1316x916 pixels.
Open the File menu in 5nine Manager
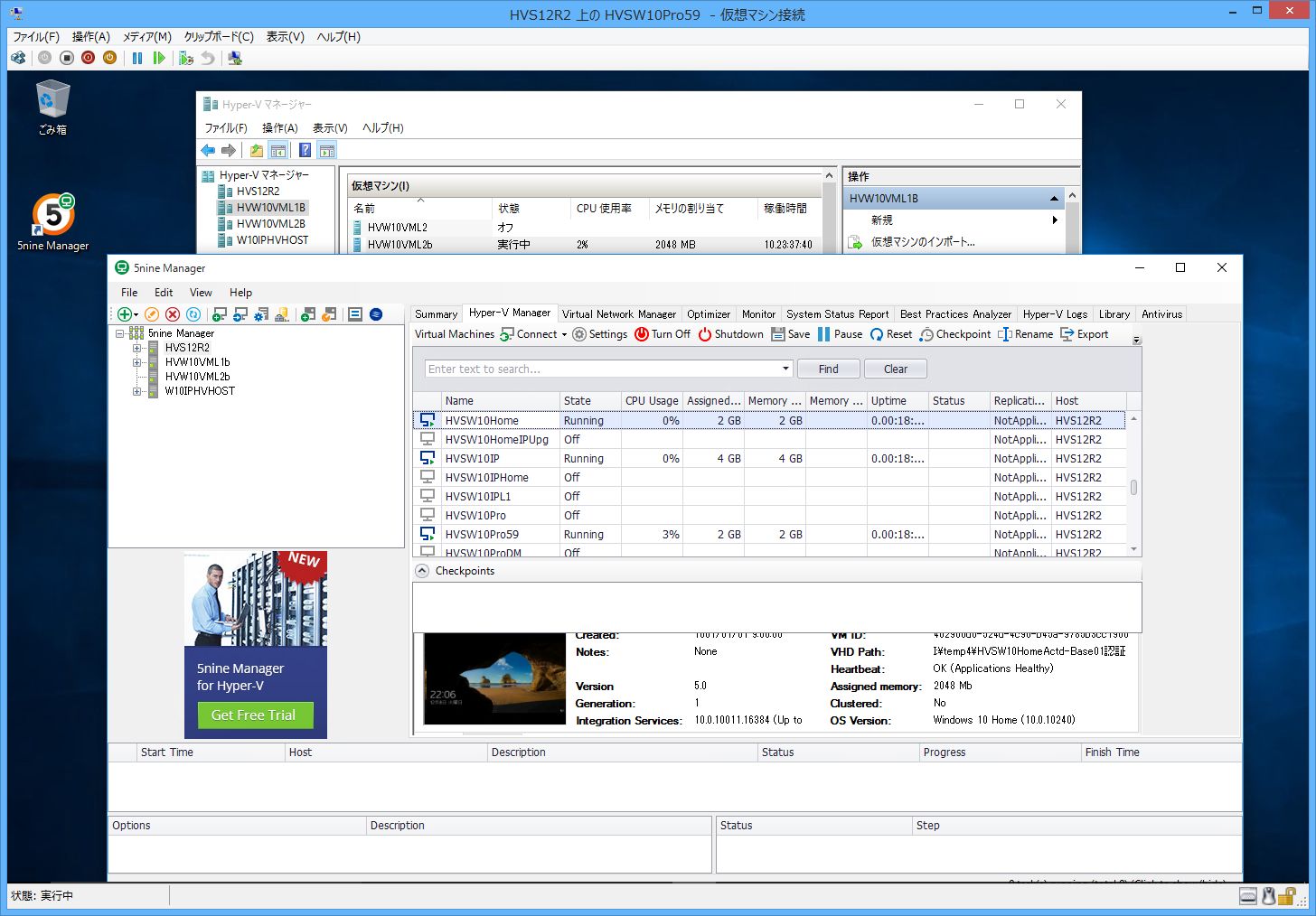[x=129, y=293]
